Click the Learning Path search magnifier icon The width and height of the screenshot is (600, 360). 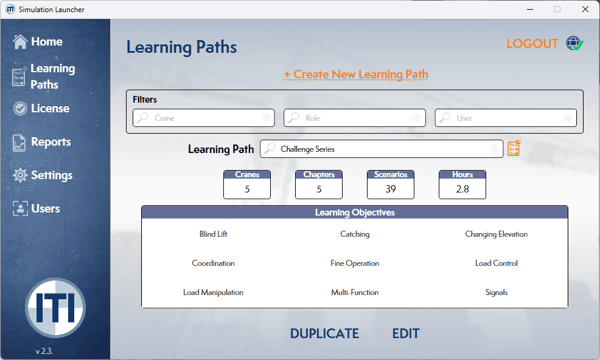(270, 148)
